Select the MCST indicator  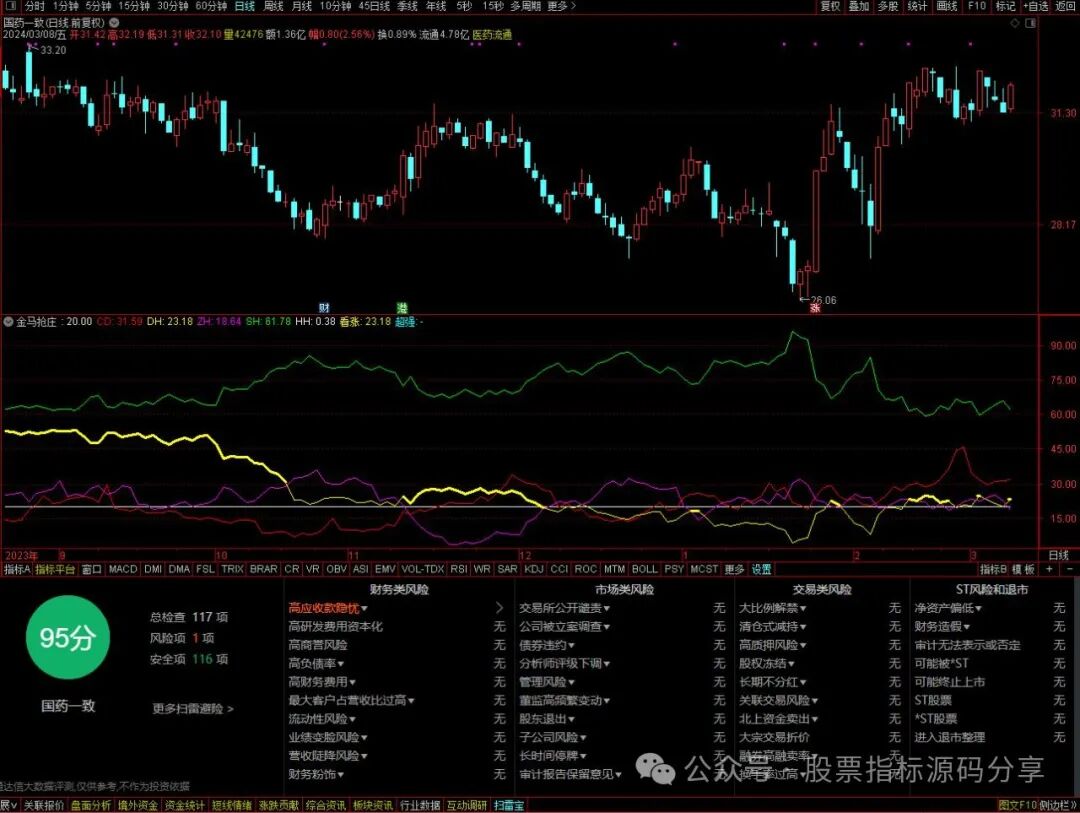pos(703,569)
